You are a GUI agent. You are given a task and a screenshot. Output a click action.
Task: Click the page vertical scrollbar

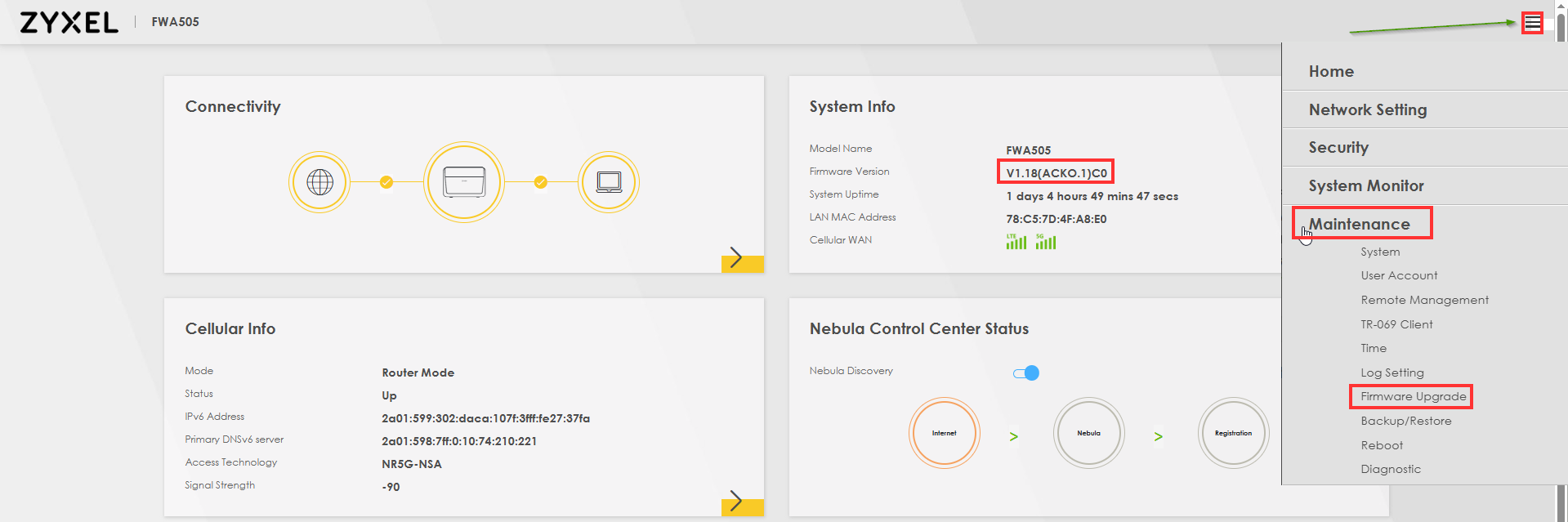pos(1561,261)
